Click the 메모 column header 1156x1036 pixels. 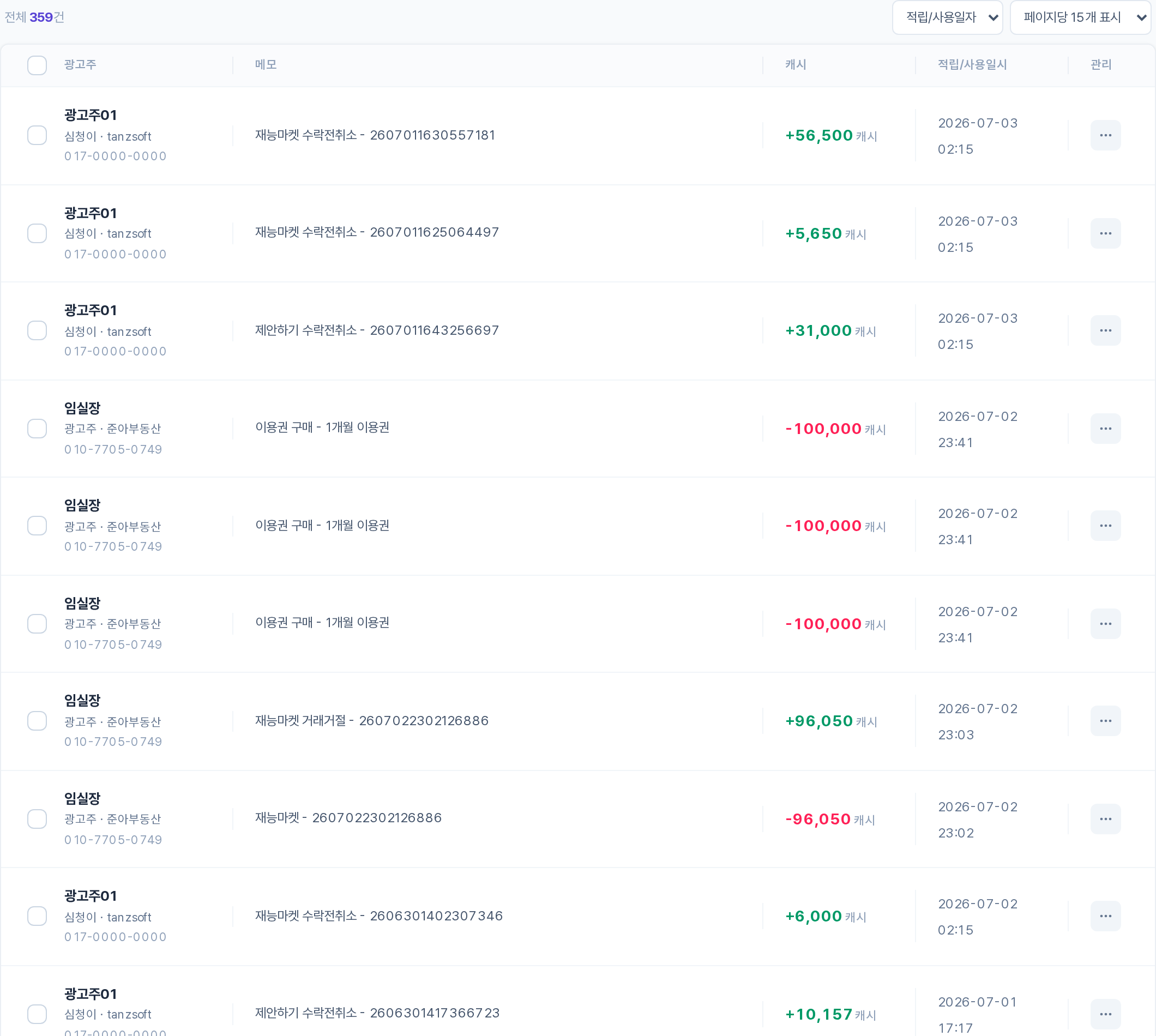pyautogui.click(x=266, y=64)
